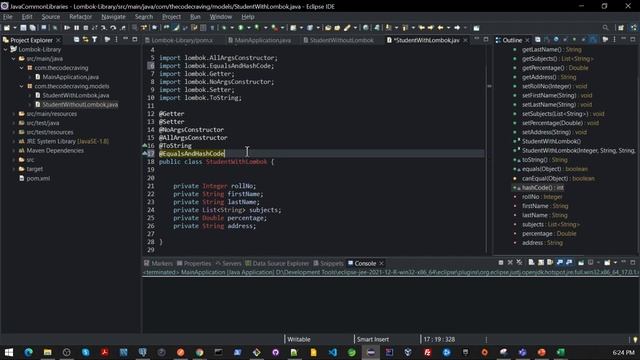This screenshot has height=360, width=640.
Task: Open the Refactor menu
Action: 80,17
